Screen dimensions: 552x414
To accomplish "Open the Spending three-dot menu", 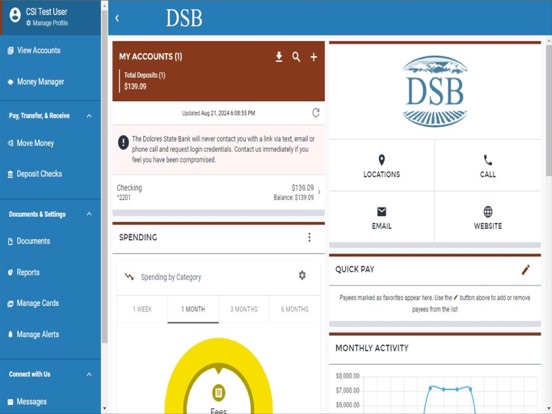I will (309, 237).
